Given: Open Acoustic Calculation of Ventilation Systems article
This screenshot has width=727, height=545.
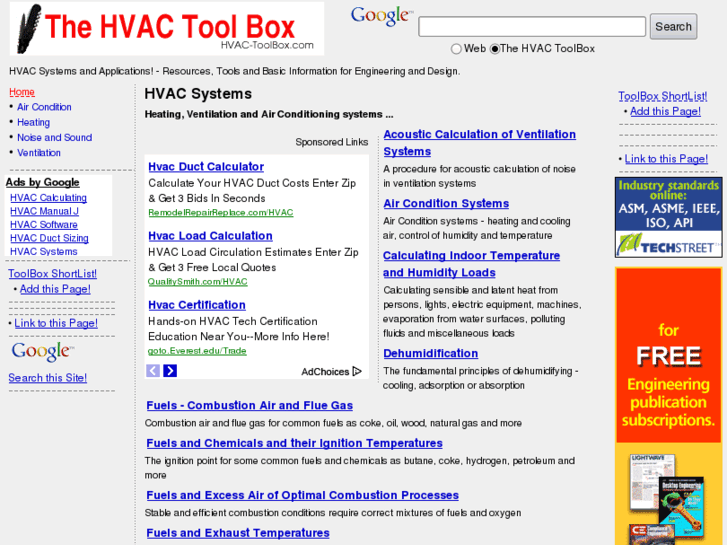Looking at the screenshot, I should click(479, 143).
